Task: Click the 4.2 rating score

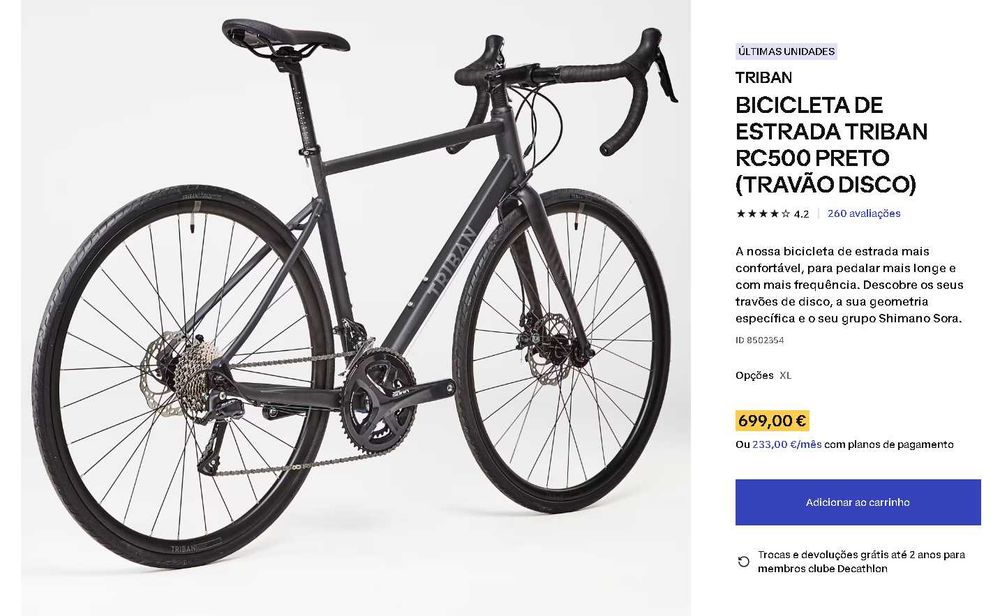Action: pyautogui.click(x=801, y=214)
